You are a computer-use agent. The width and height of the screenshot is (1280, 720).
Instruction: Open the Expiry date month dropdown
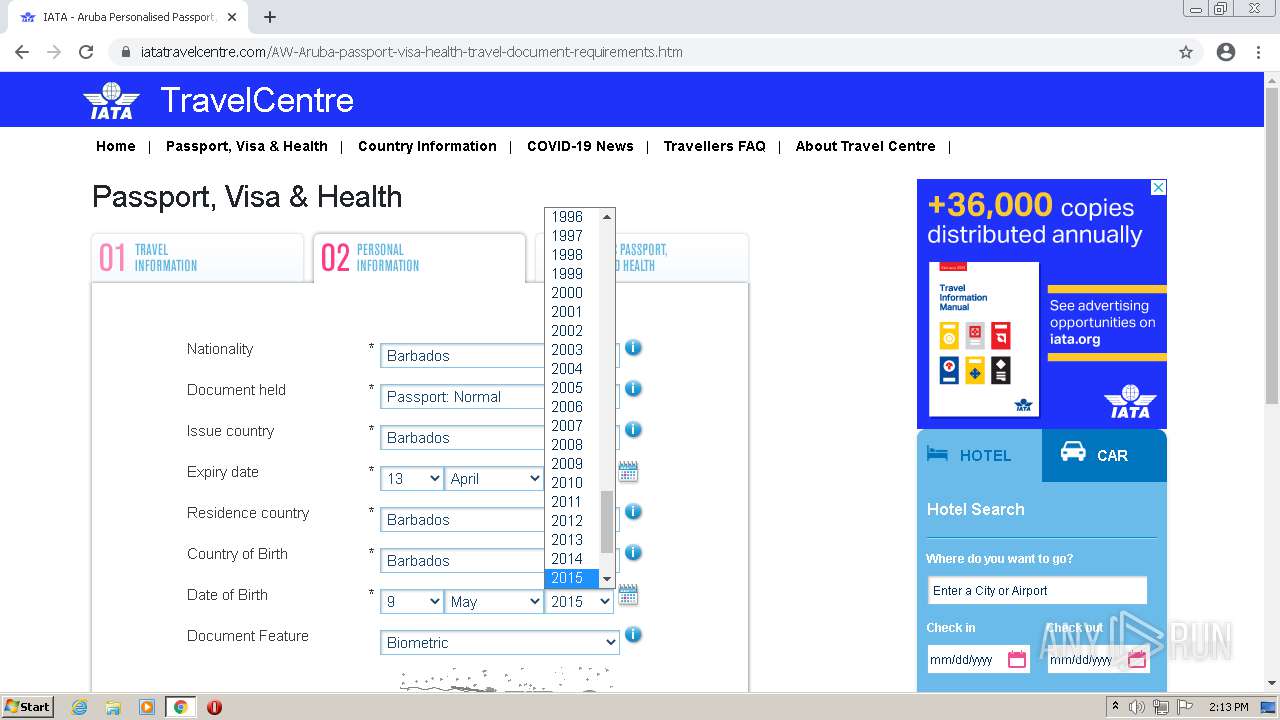click(494, 479)
